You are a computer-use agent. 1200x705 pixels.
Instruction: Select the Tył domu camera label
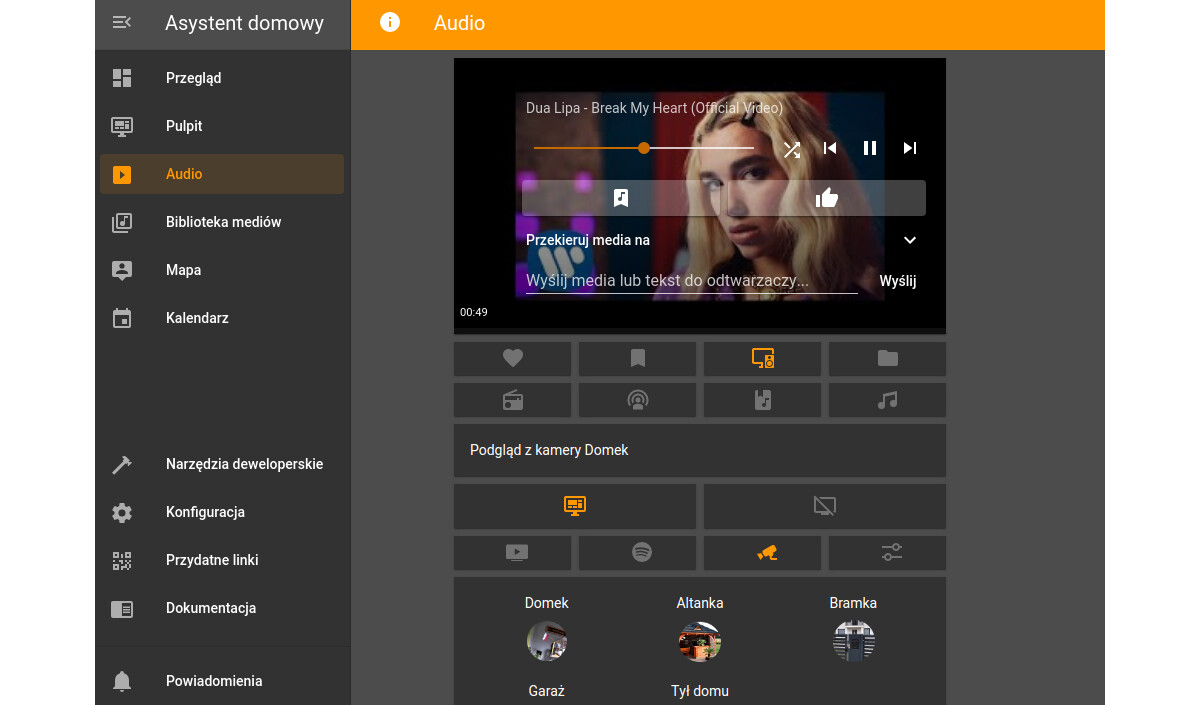pyautogui.click(x=700, y=691)
